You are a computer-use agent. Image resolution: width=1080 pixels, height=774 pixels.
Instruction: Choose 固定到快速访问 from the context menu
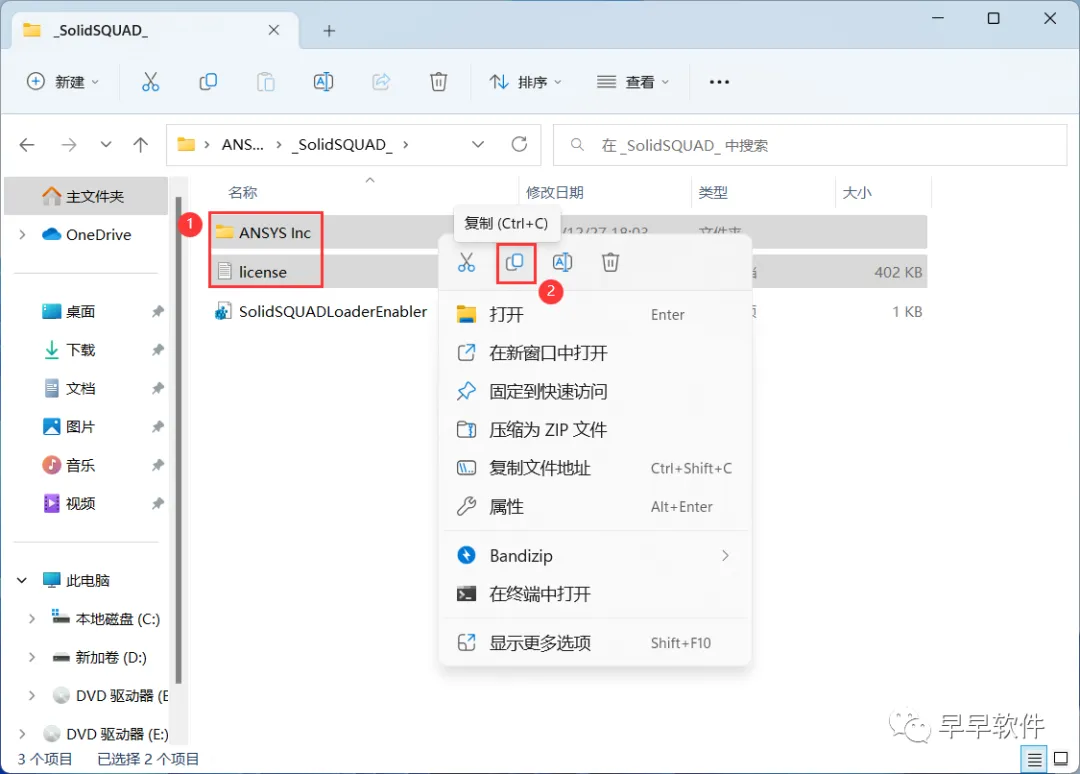coord(595,392)
